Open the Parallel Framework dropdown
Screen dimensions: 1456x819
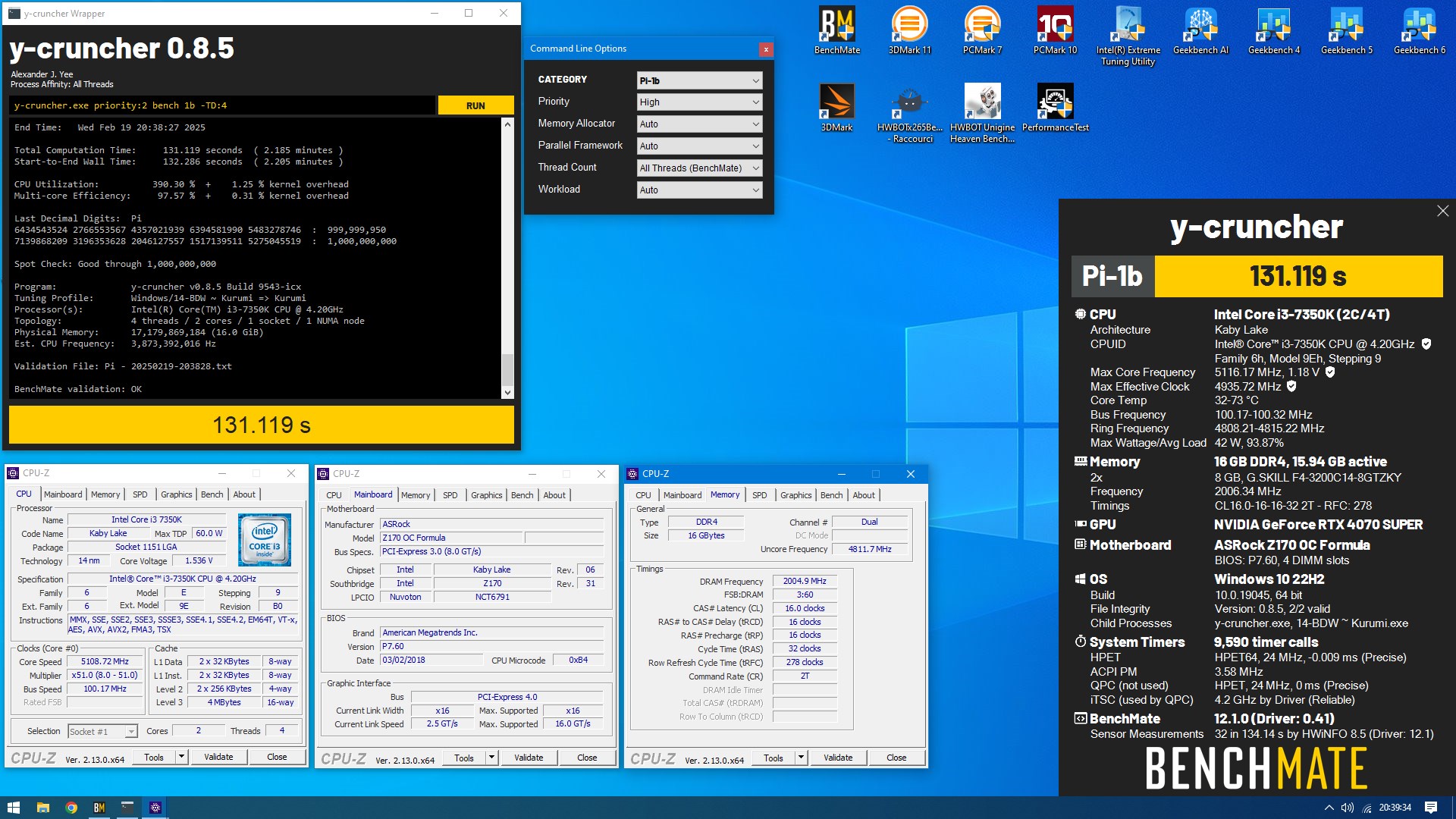699,146
